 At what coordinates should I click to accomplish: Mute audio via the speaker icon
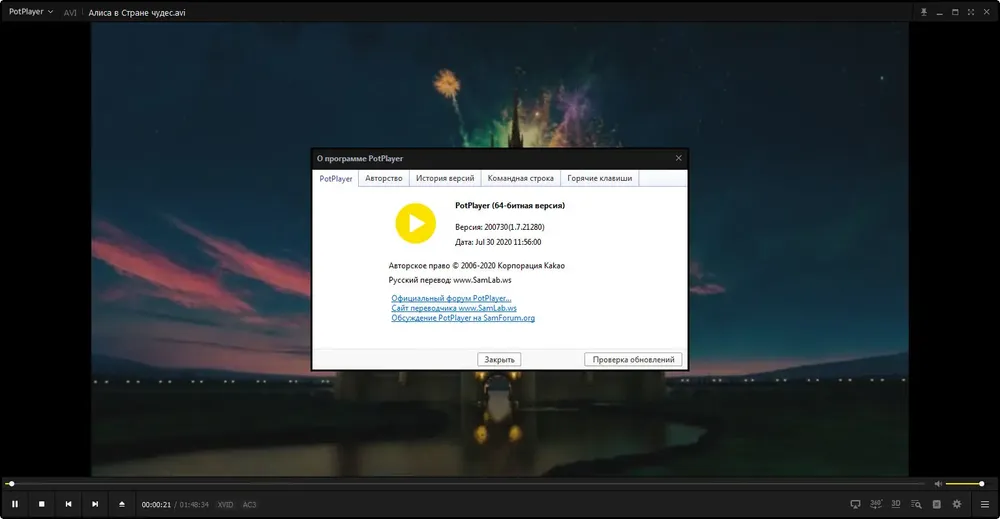938,484
